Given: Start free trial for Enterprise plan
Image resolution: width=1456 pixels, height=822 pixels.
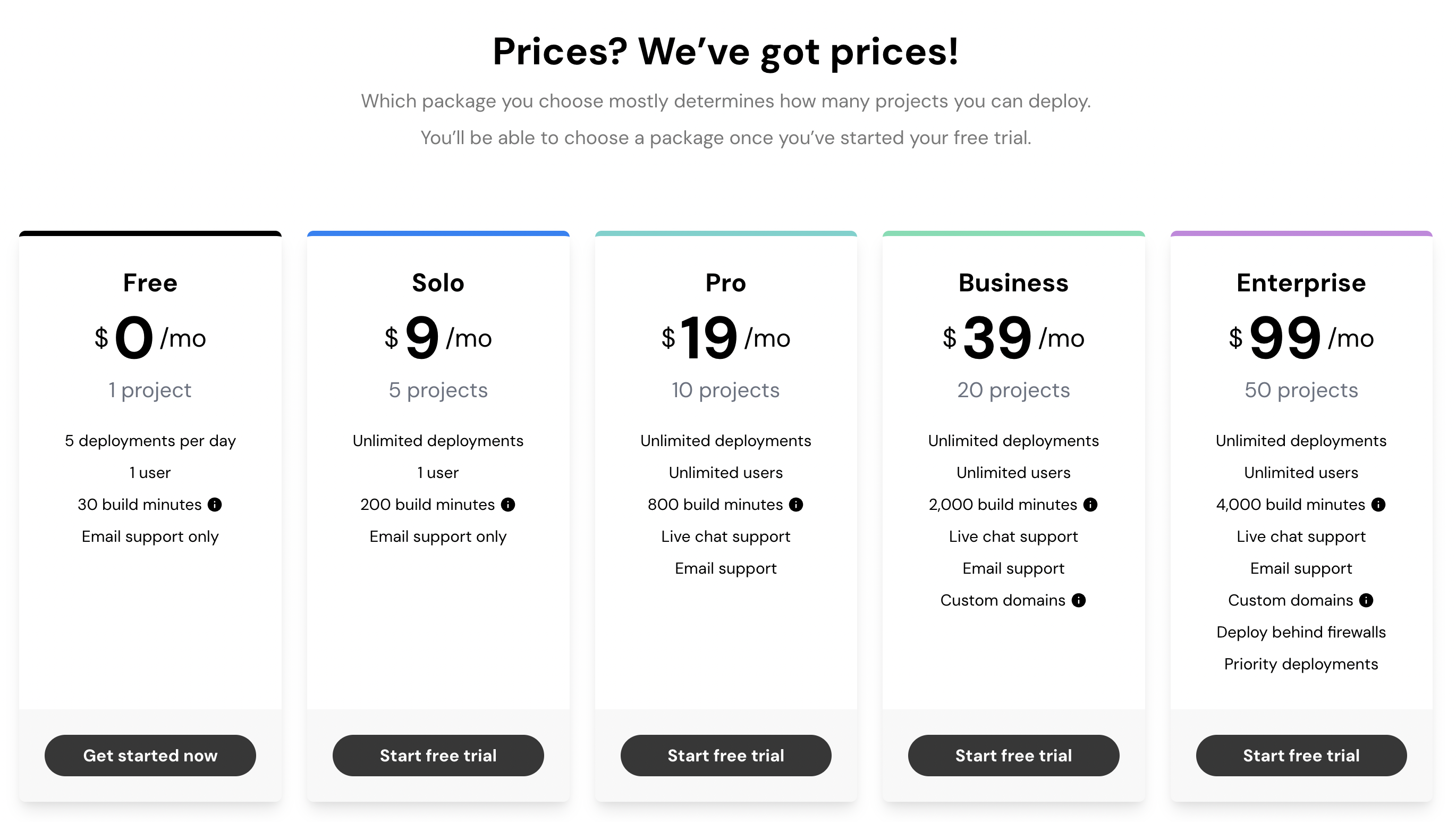Looking at the screenshot, I should click(1301, 756).
